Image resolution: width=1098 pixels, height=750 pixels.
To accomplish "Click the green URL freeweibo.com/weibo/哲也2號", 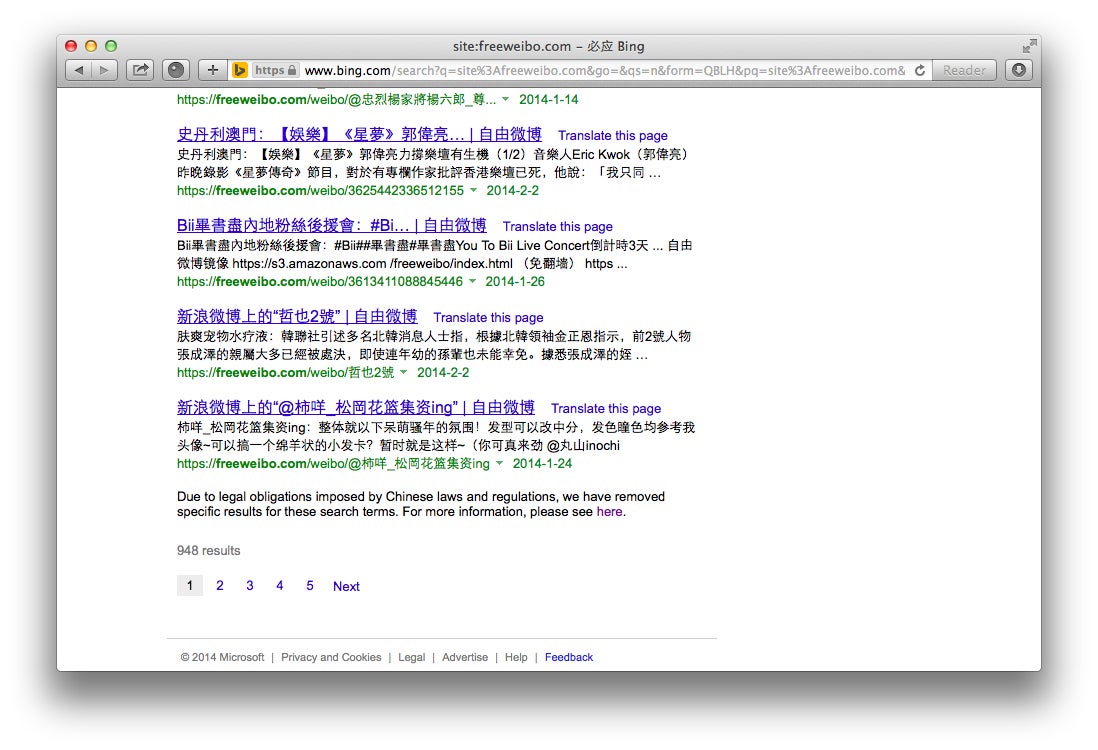I will (285, 373).
